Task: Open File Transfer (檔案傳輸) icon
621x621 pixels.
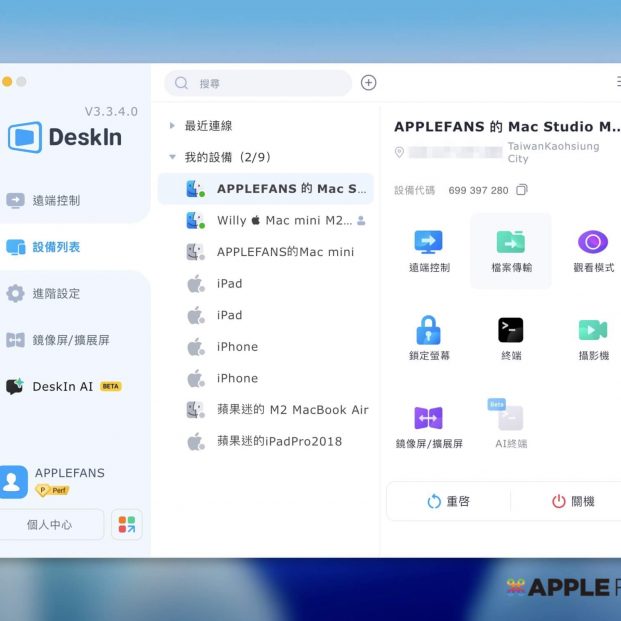Action: coord(511,242)
